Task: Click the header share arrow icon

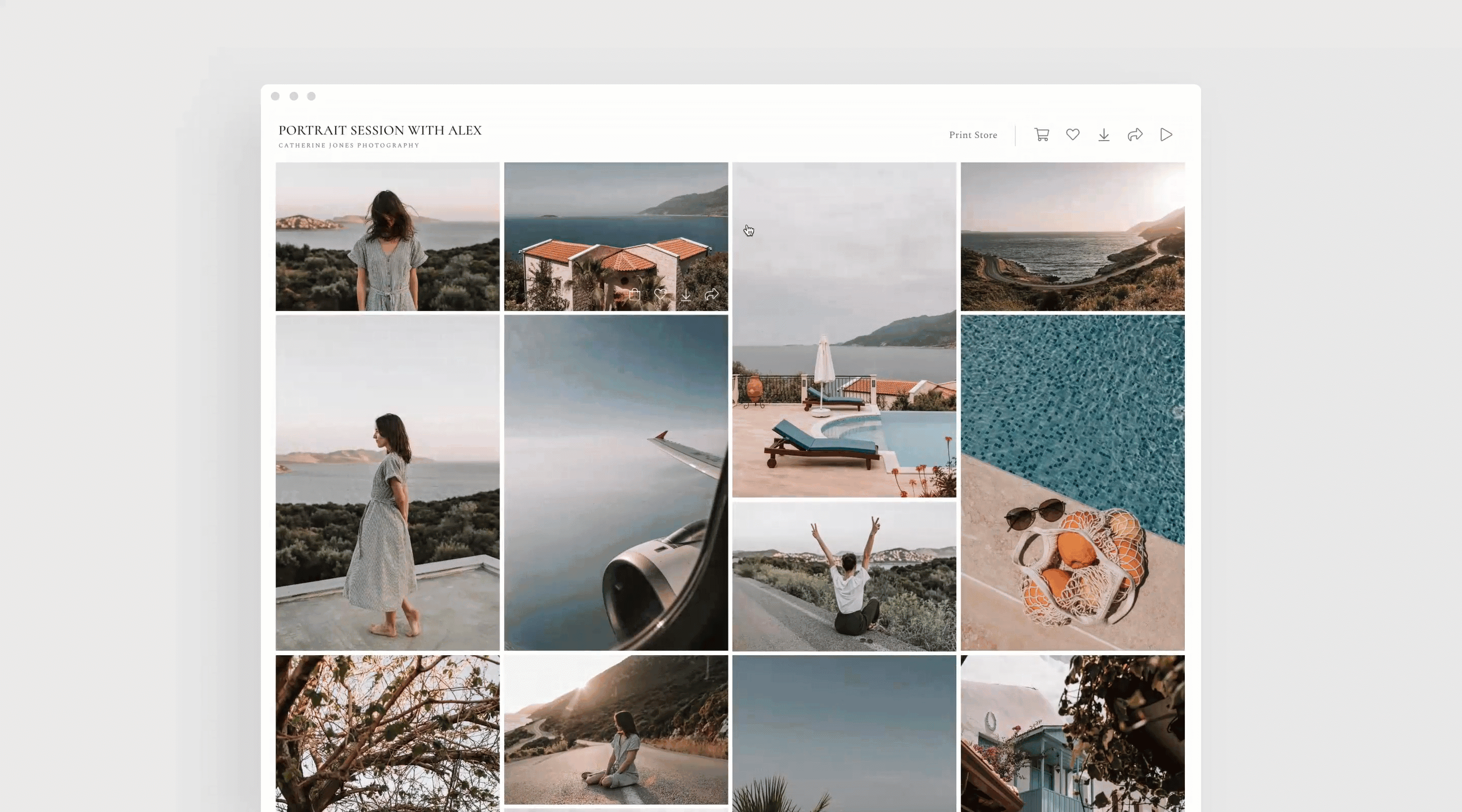Action: coord(1135,134)
